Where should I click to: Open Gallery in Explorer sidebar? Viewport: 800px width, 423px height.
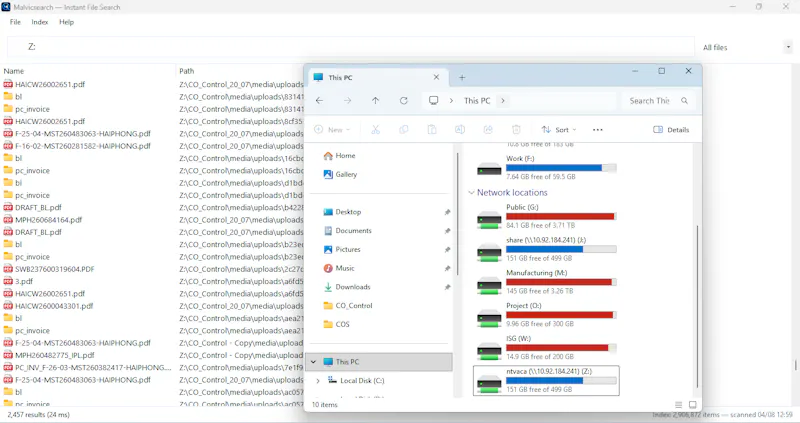coord(340,175)
